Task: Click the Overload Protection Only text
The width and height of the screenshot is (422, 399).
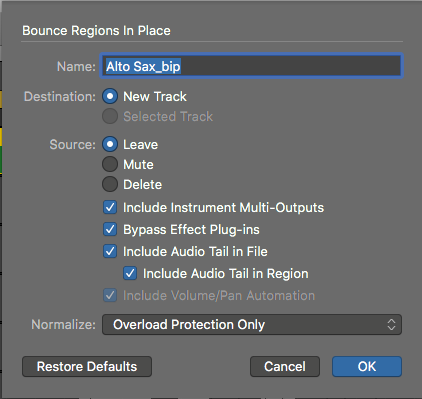Action: 189,325
